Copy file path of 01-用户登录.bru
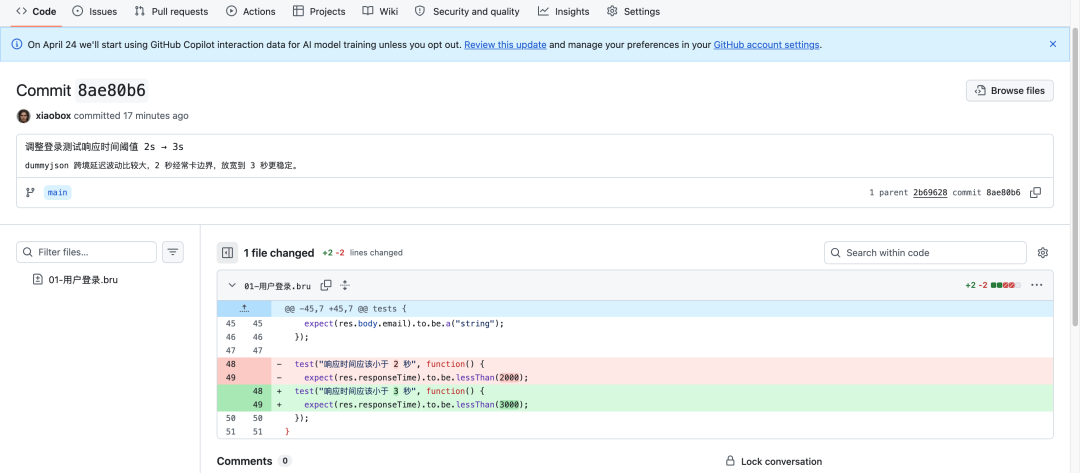Viewport: 1080px width, 473px height. 326,285
